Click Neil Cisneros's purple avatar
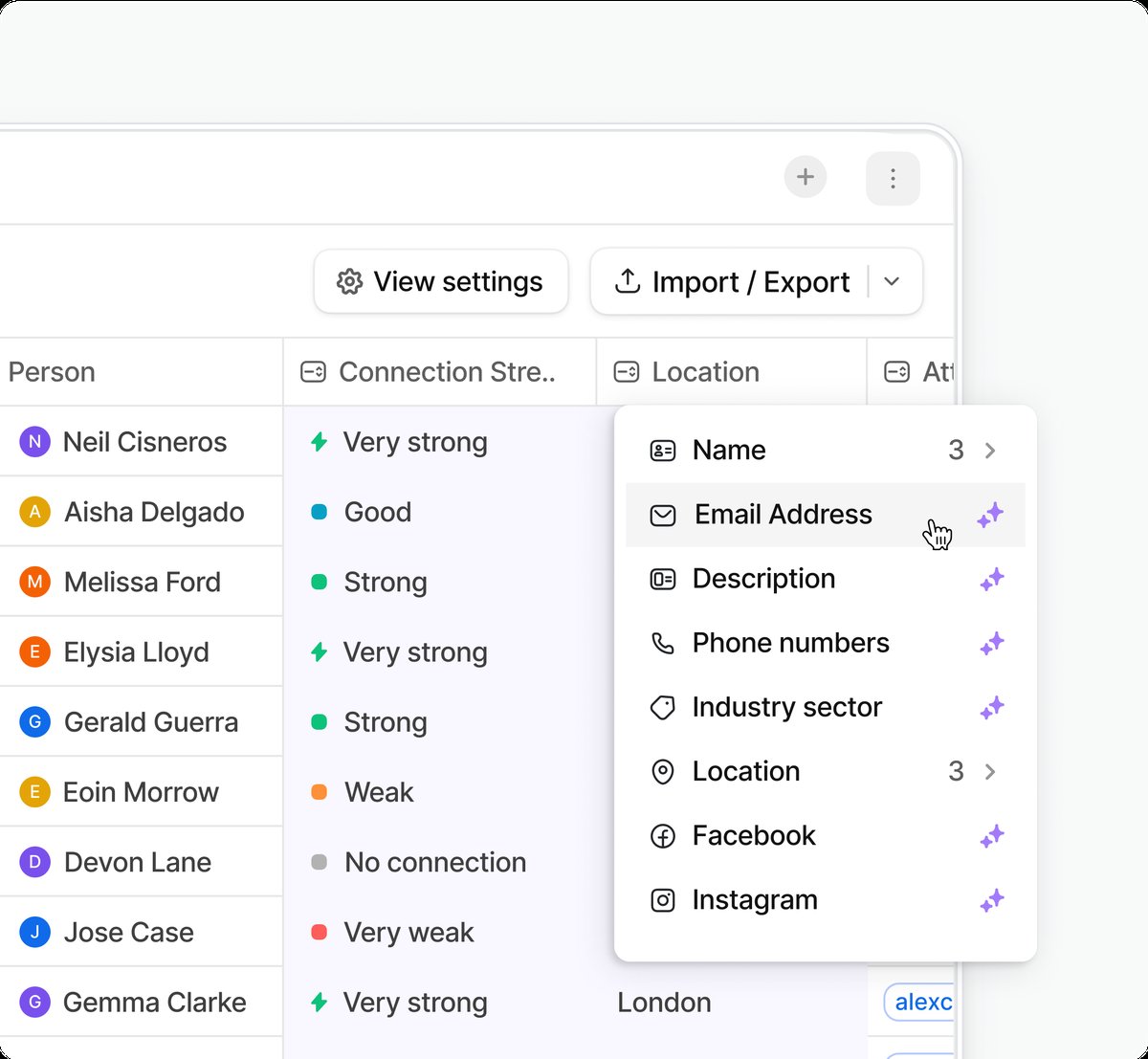 pyautogui.click(x=34, y=442)
